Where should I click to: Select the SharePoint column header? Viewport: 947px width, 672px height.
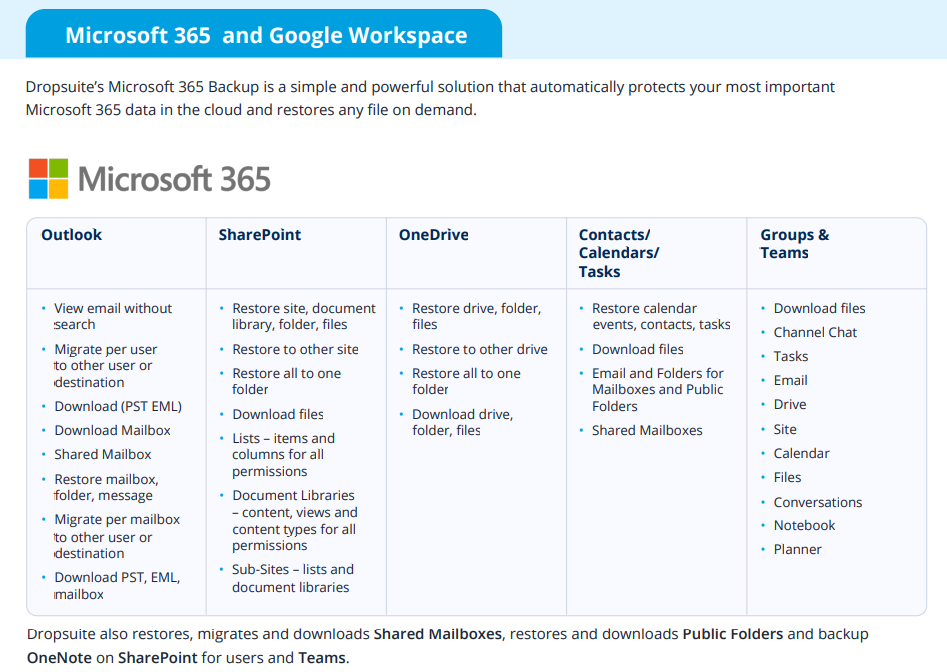coord(260,235)
